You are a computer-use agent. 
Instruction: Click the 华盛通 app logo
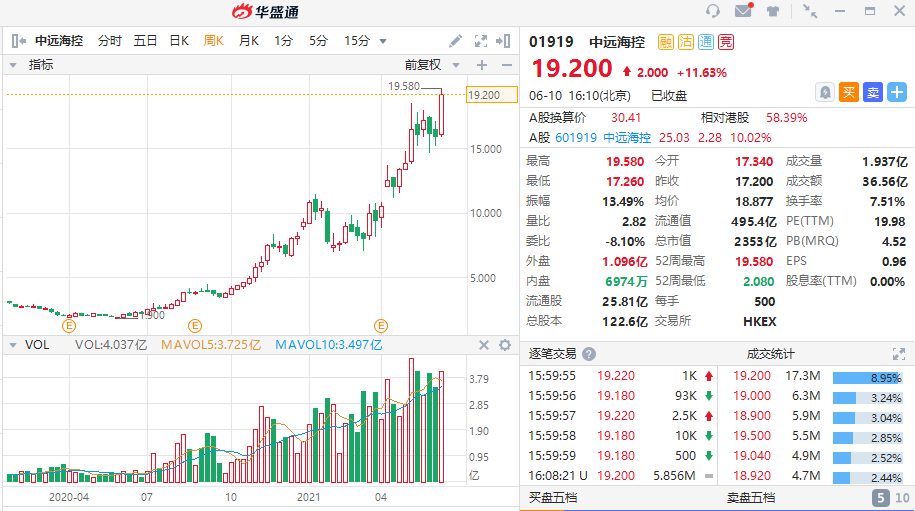(266, 11)
